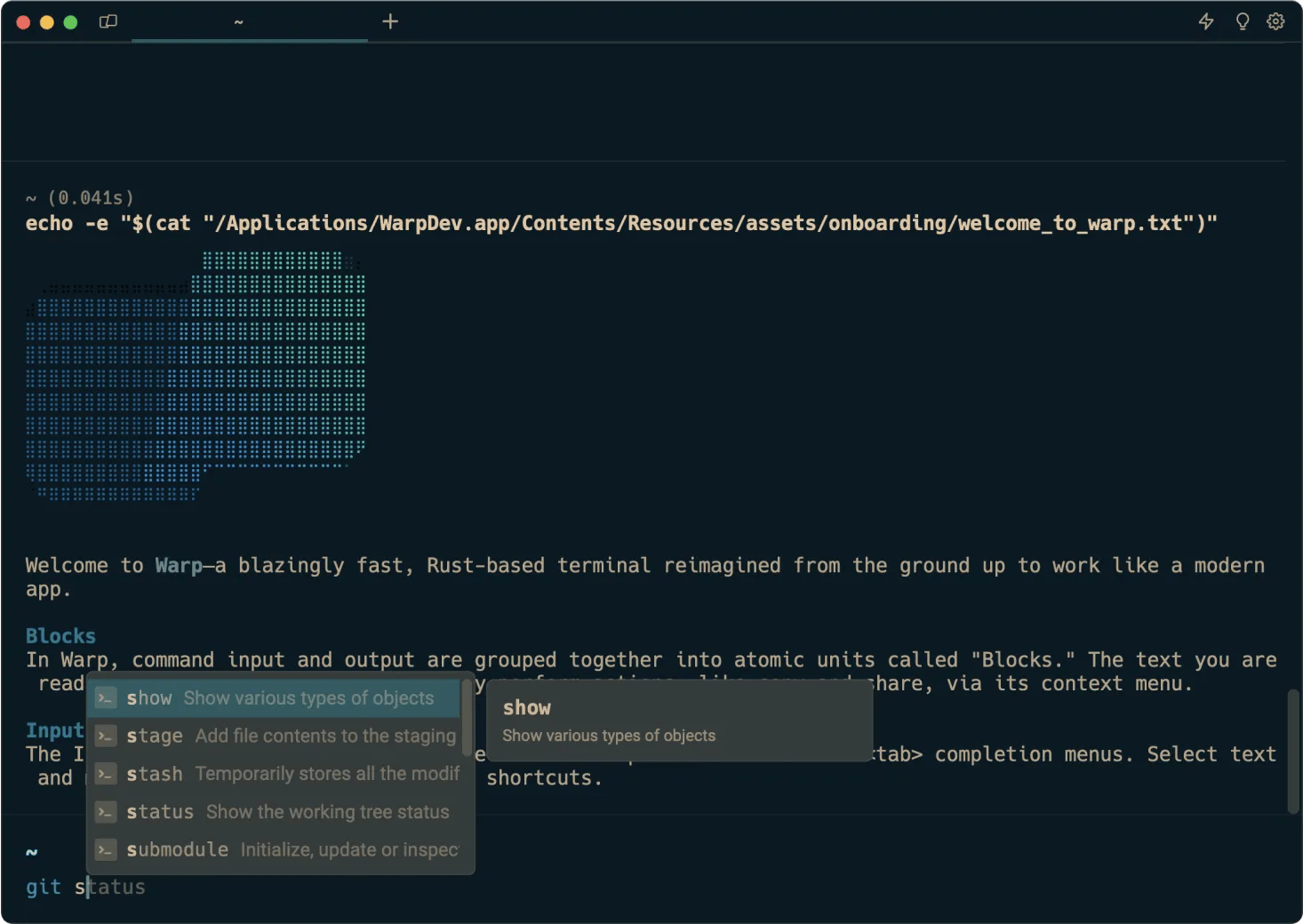Click the terminal icon beside the stage suggestion

coord(105,736)
